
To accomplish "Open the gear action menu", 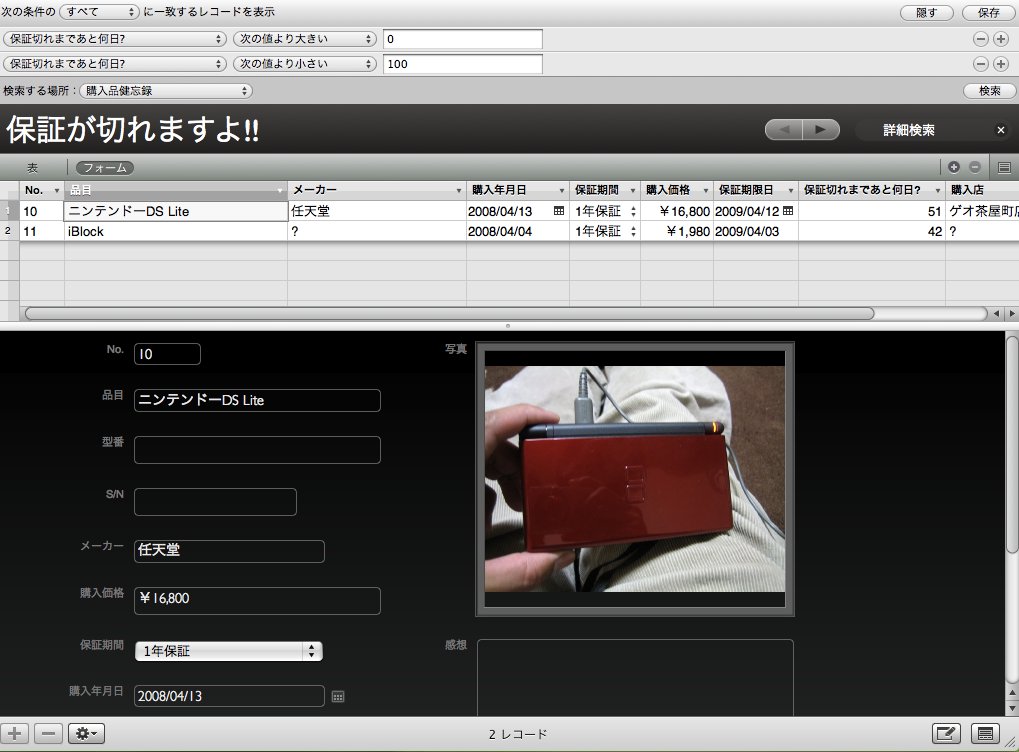I will tap(86, 734).
